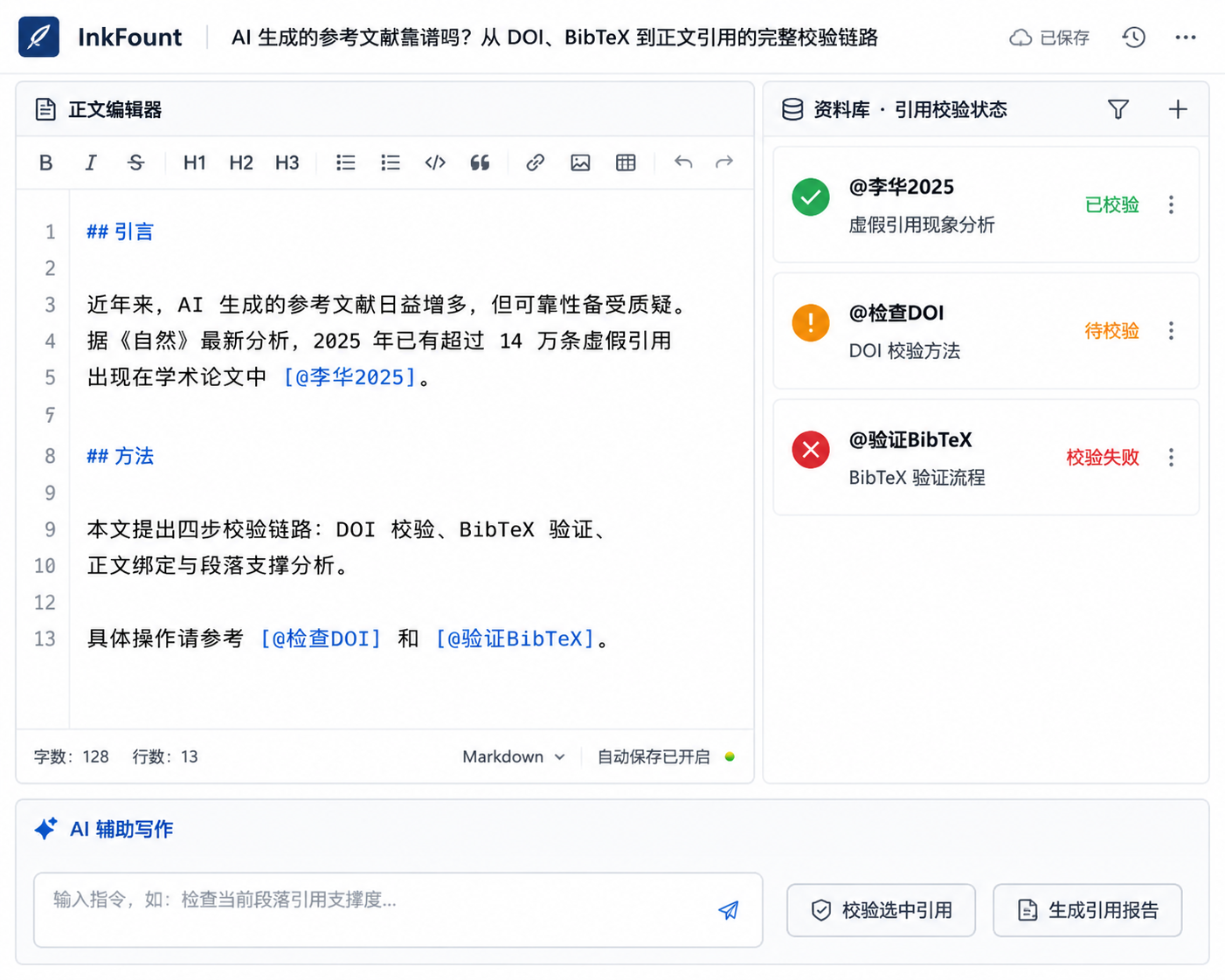Click the 资料库 database icon
Screen dimensions: 1225x980
click(x=792, y=109)
